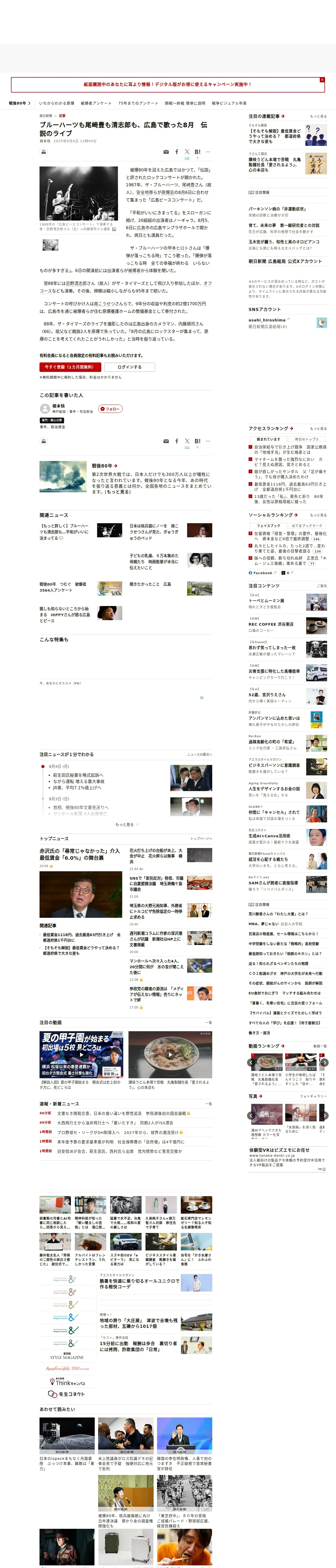This screenshot has height=1568, width=336.
Task: Open 戦後80年 feature heading link
Action: [105, 466]
